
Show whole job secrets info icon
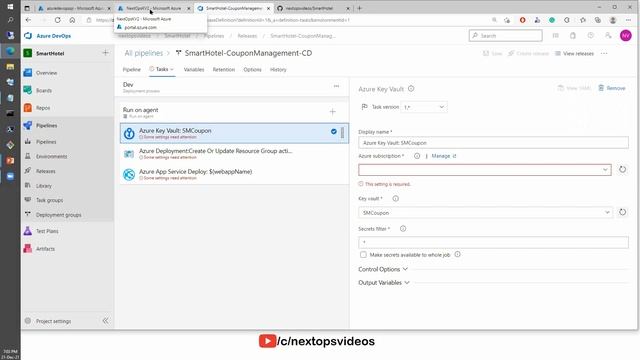(458, 254)
